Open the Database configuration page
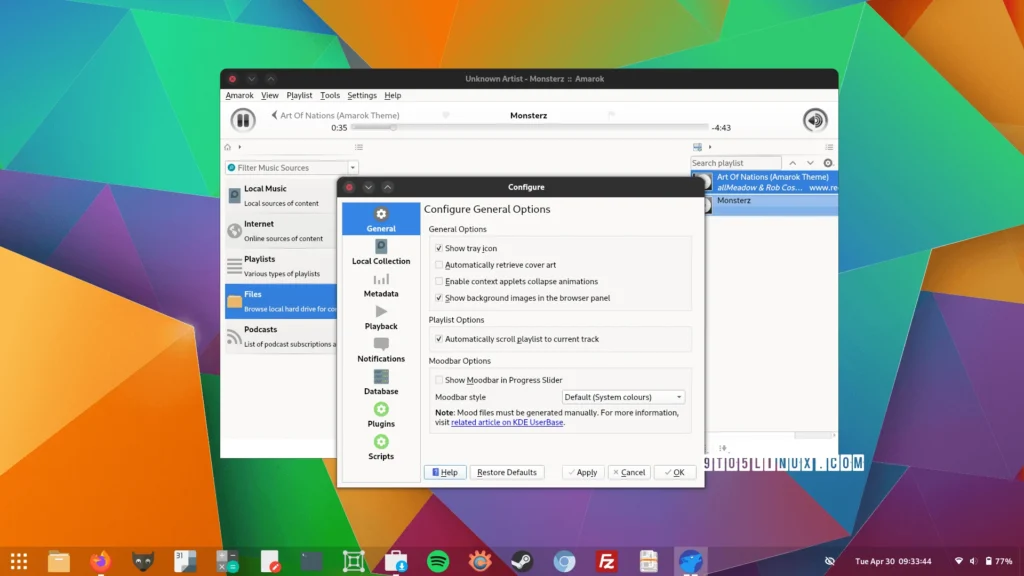 [381, 383]
